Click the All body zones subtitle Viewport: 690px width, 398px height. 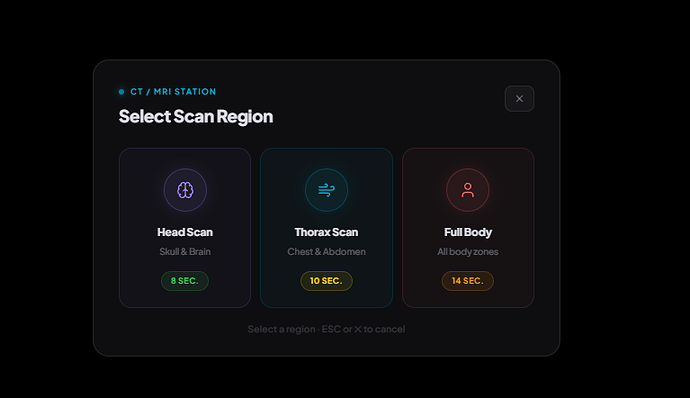coord(468,252)
